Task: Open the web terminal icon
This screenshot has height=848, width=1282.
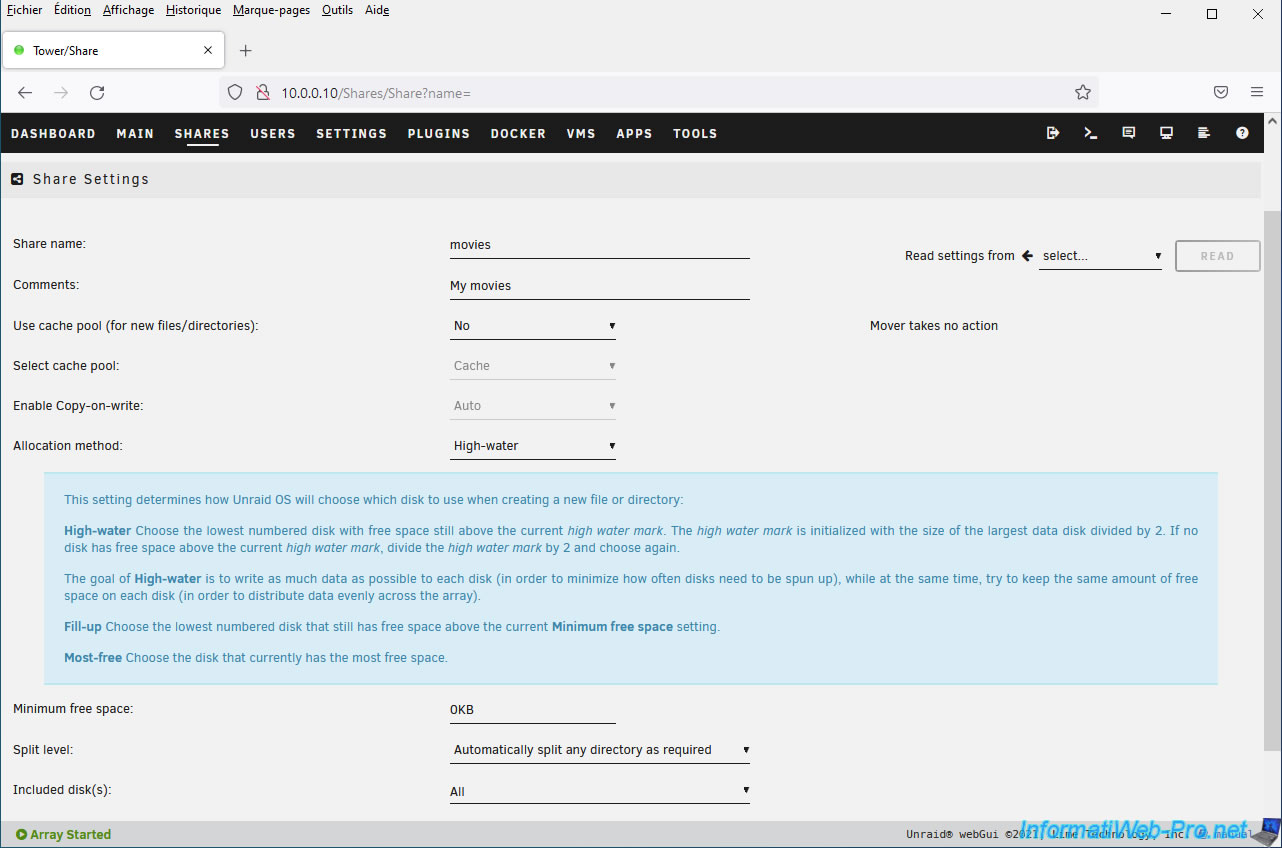Action: point(1091,133)
